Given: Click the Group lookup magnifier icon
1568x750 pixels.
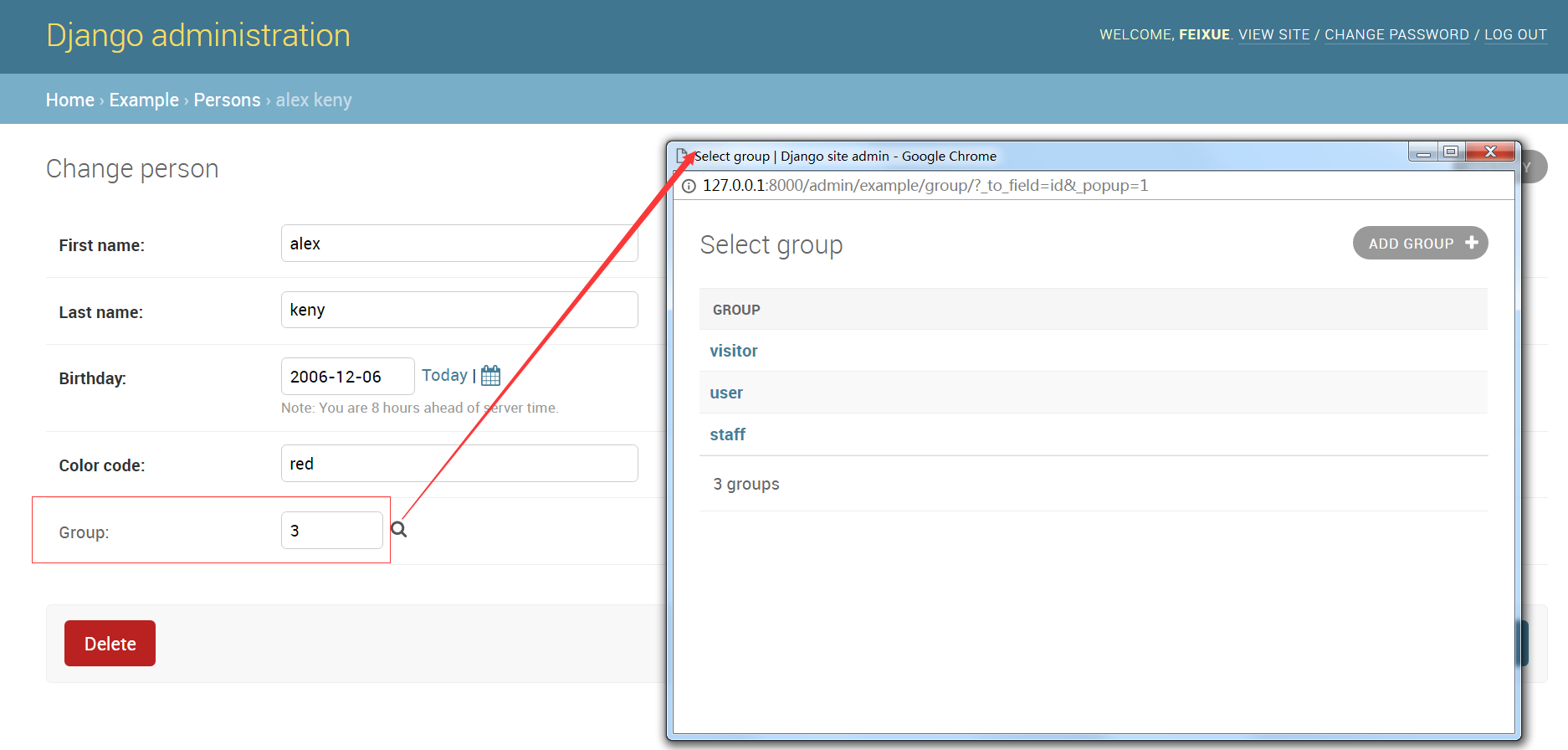Looking at the screenshot, I should 399,530.
